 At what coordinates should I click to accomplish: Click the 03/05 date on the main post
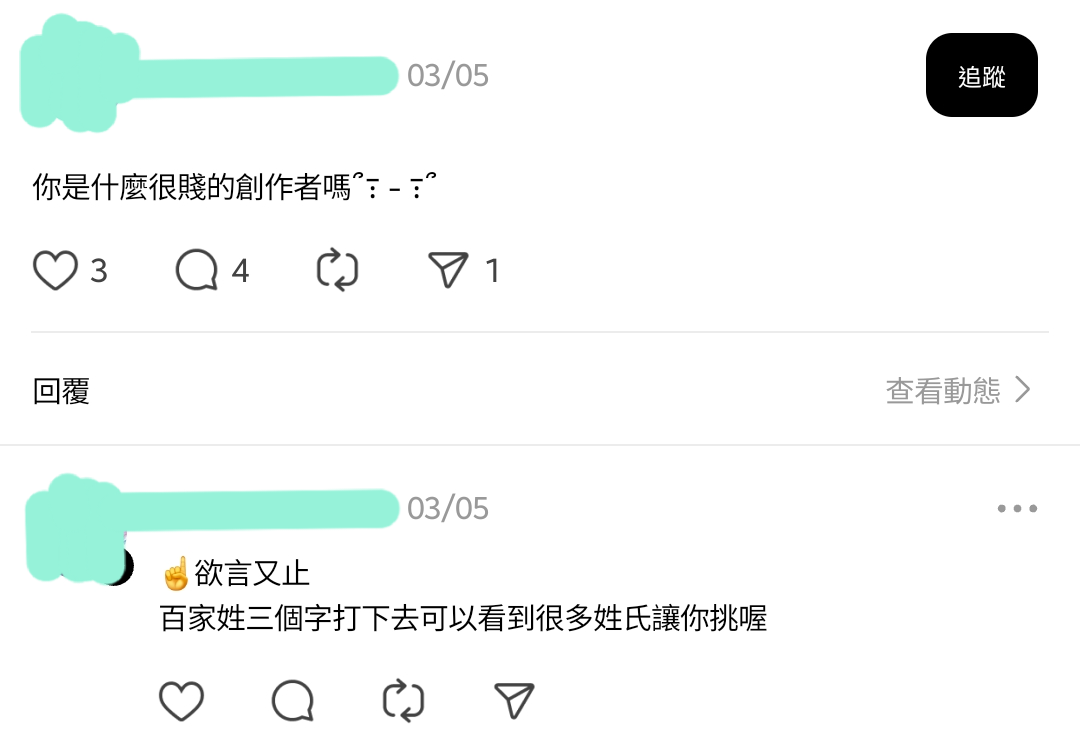[x=448, y=76]
